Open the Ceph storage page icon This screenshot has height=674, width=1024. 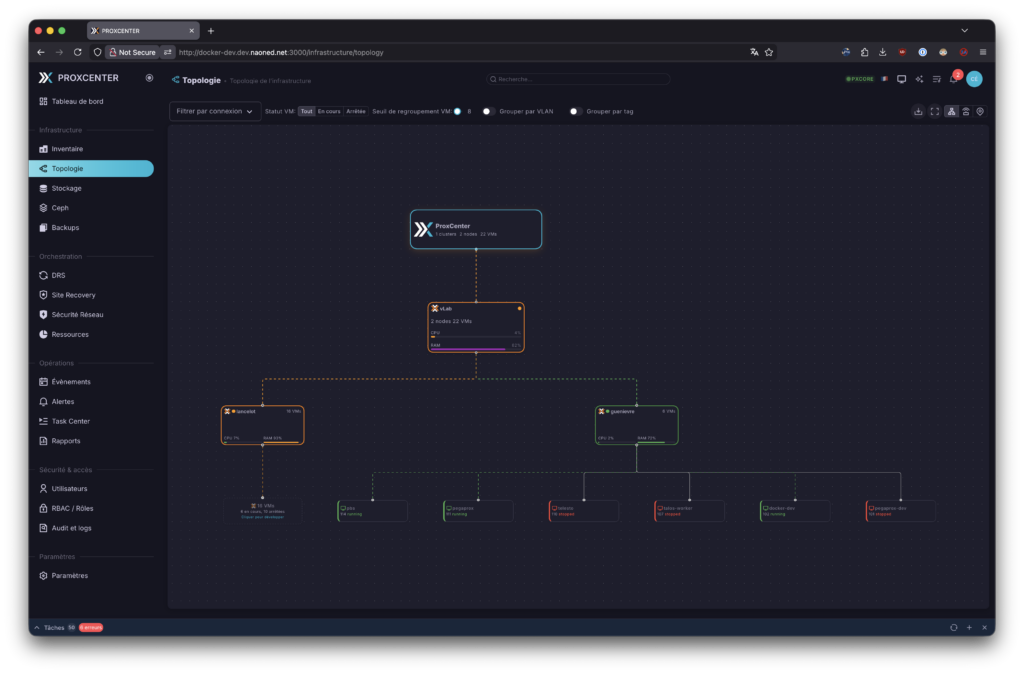point(43,208)
